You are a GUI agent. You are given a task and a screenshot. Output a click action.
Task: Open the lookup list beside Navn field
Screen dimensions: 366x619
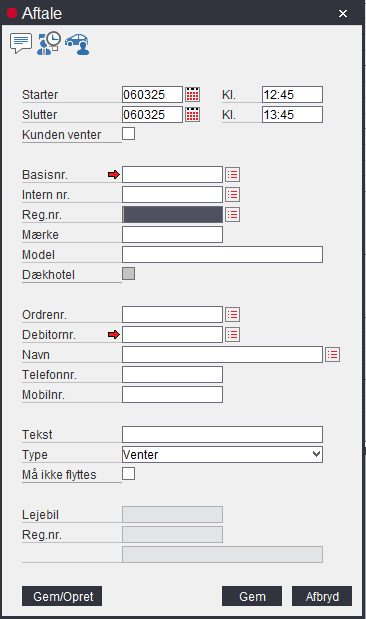coord(332,355)
